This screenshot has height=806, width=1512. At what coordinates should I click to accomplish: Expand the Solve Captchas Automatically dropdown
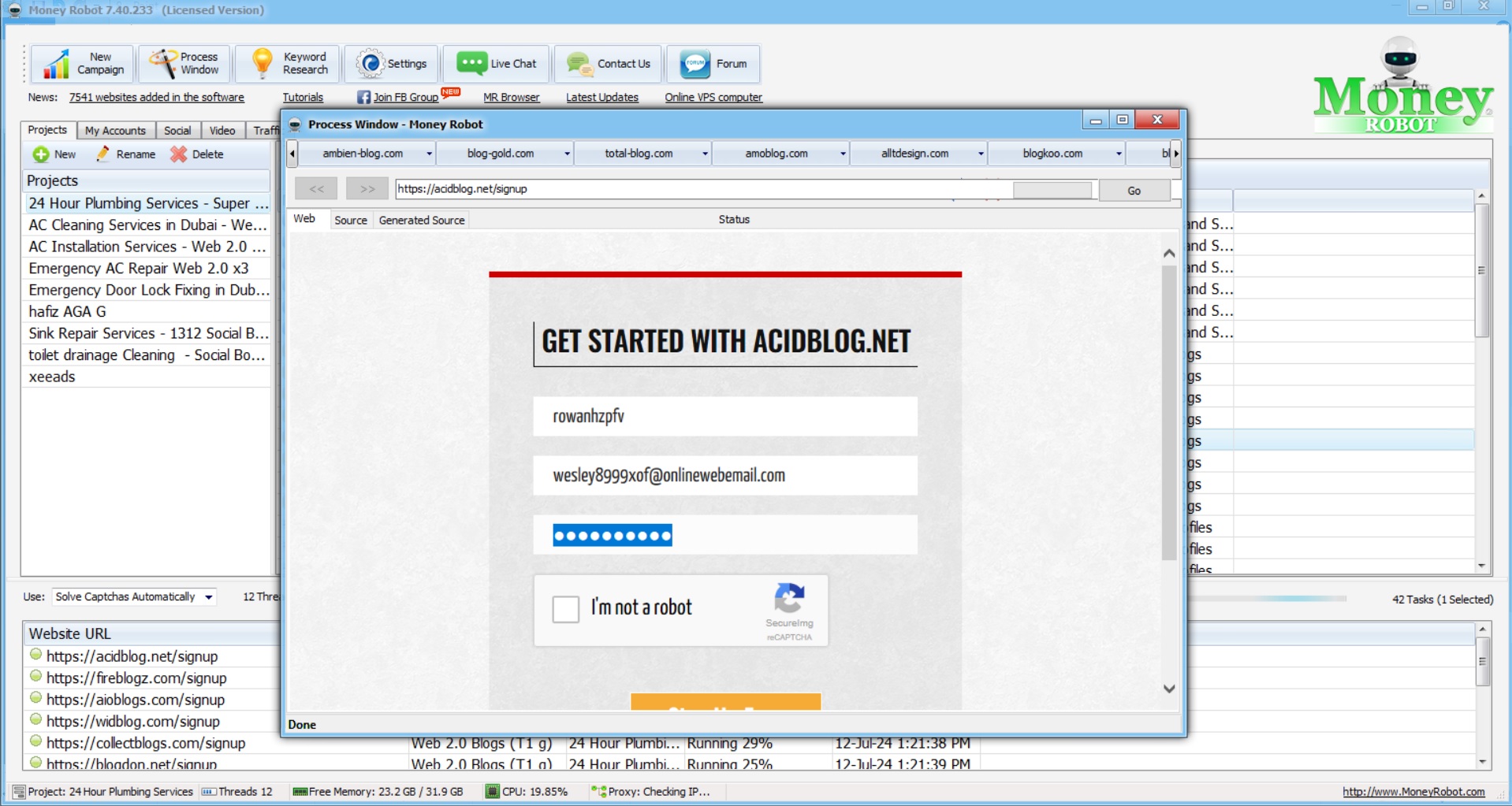click(x=208, y=597)
